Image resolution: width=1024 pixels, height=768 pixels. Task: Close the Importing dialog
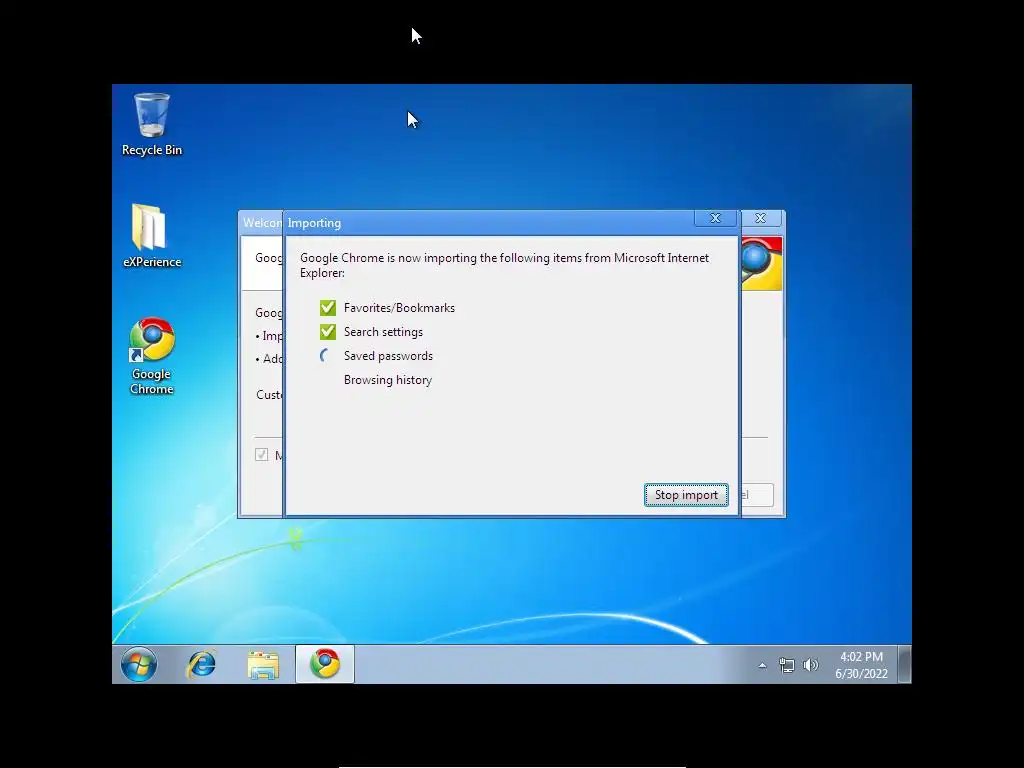(x=715, y=218)
